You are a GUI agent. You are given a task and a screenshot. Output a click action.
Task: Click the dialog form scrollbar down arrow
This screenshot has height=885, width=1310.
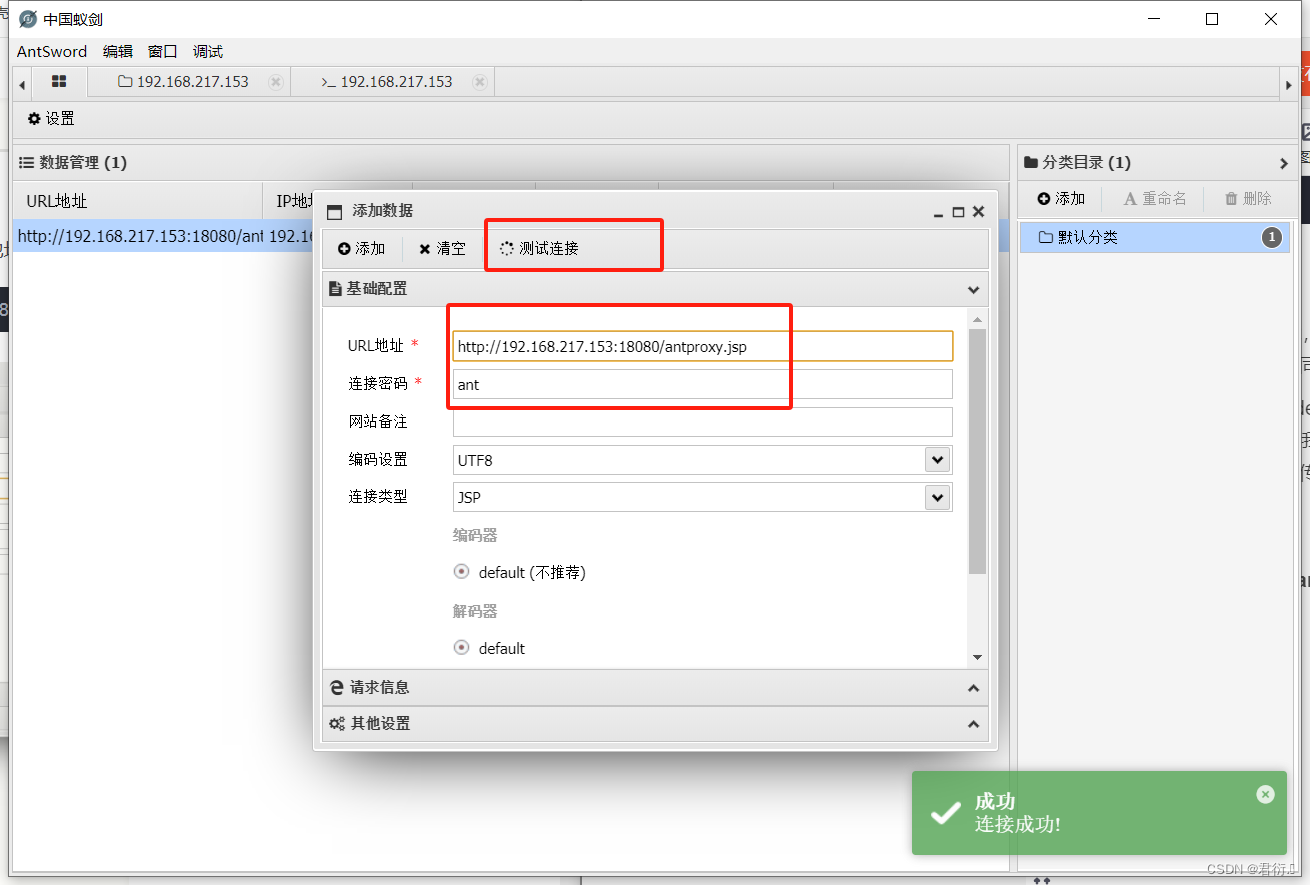click(978, 657)
